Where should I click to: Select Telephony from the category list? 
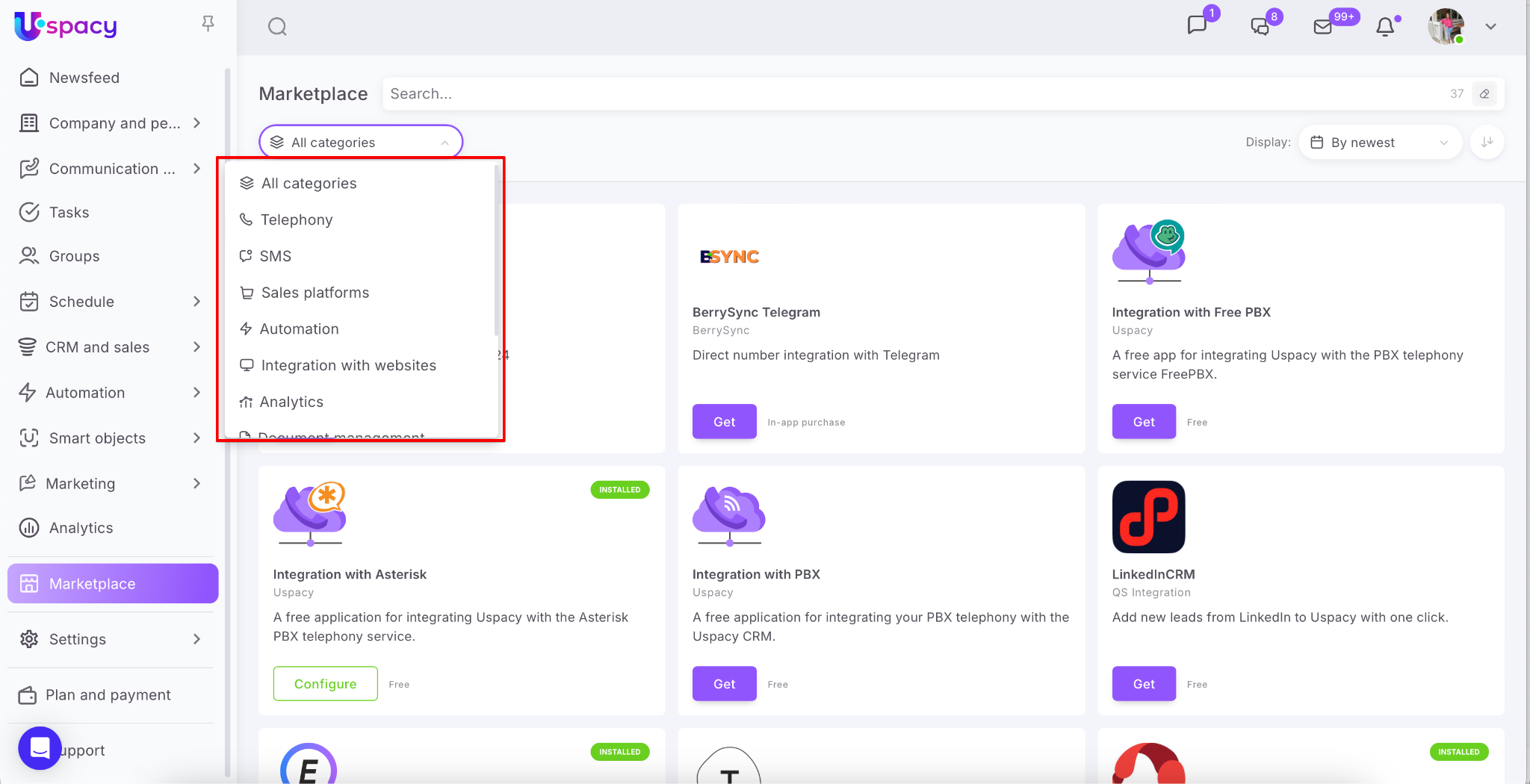click(297, 220)
